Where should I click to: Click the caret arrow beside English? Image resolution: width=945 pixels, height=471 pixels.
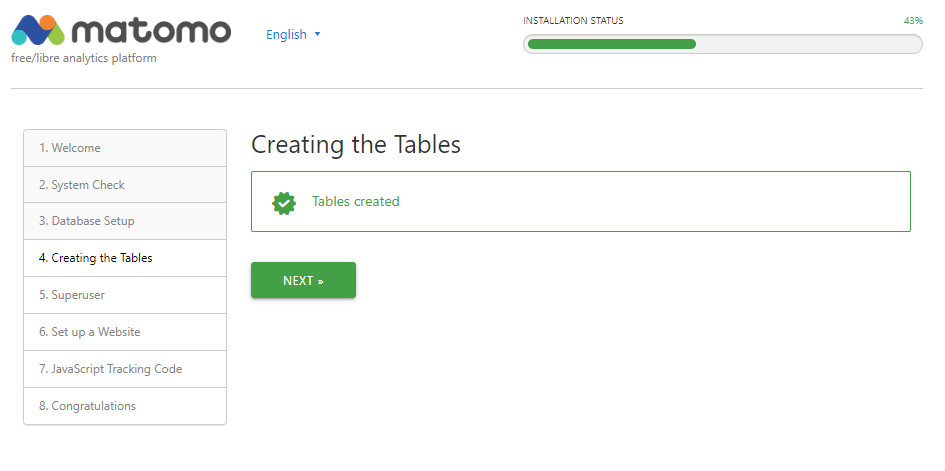[318, 34]
